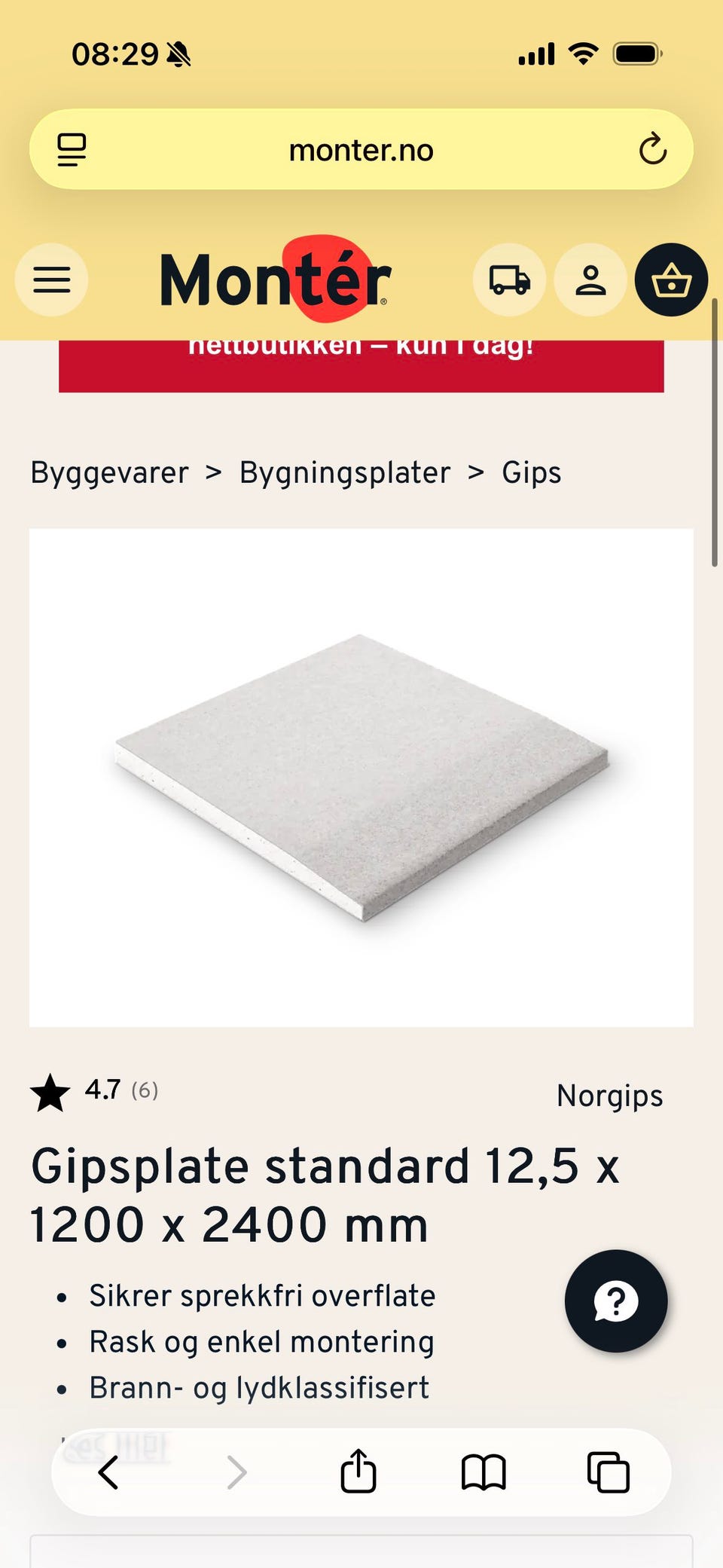The width and height of the screenshot is (723, 1568).
Task: Tap the monter.no address field
Action: [x=361, y=149]
